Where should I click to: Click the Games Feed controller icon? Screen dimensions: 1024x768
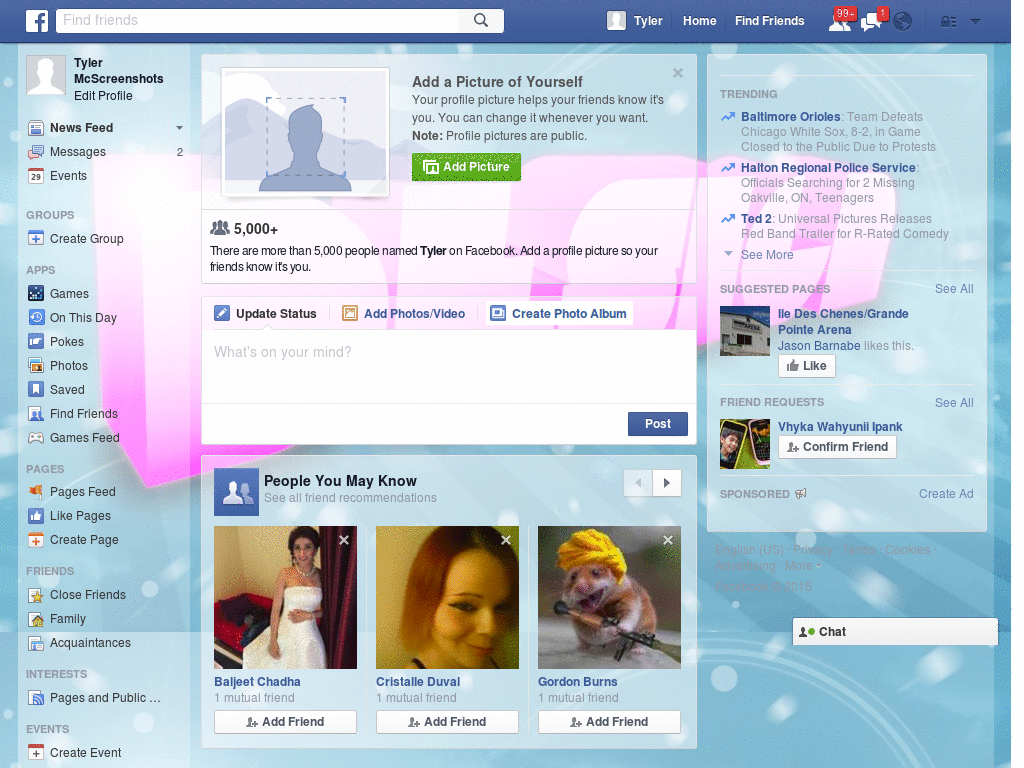36,438
